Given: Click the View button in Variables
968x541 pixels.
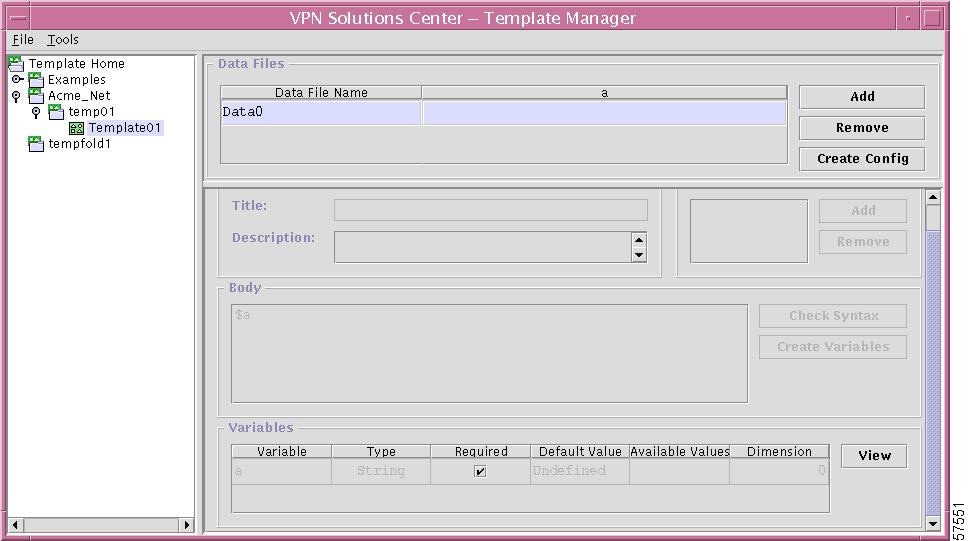Looking at the screenshot, I should click(874, 456).
